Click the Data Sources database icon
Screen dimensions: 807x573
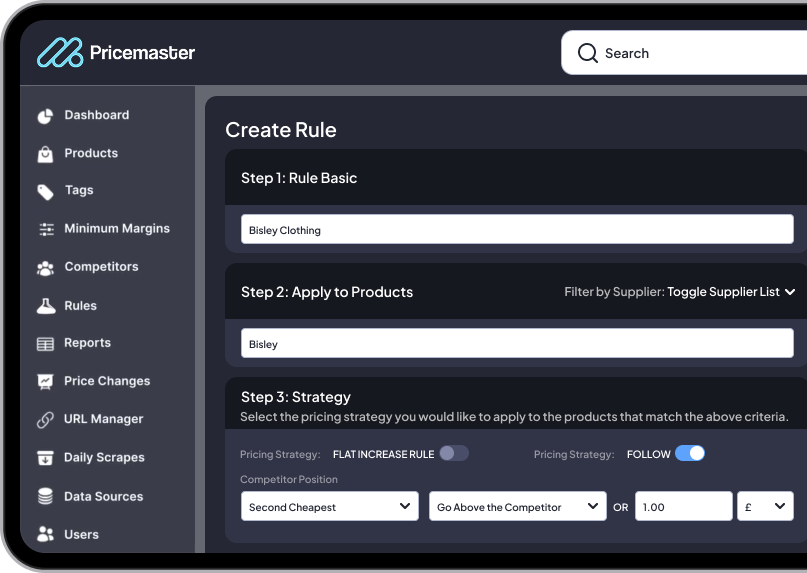[45, 497]
